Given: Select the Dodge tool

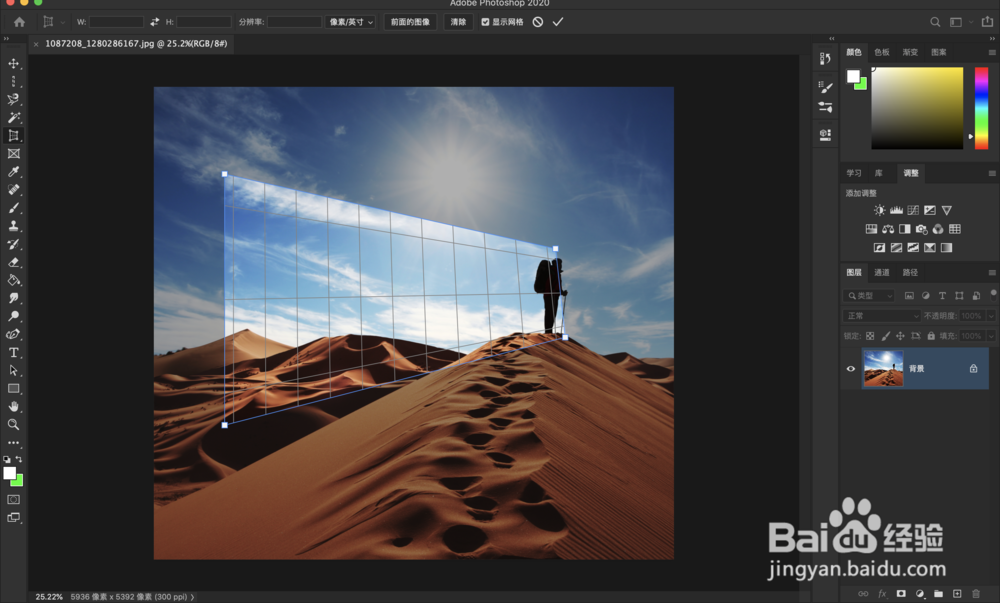Looking at the screenshot, I should click(x=13, y=316).
